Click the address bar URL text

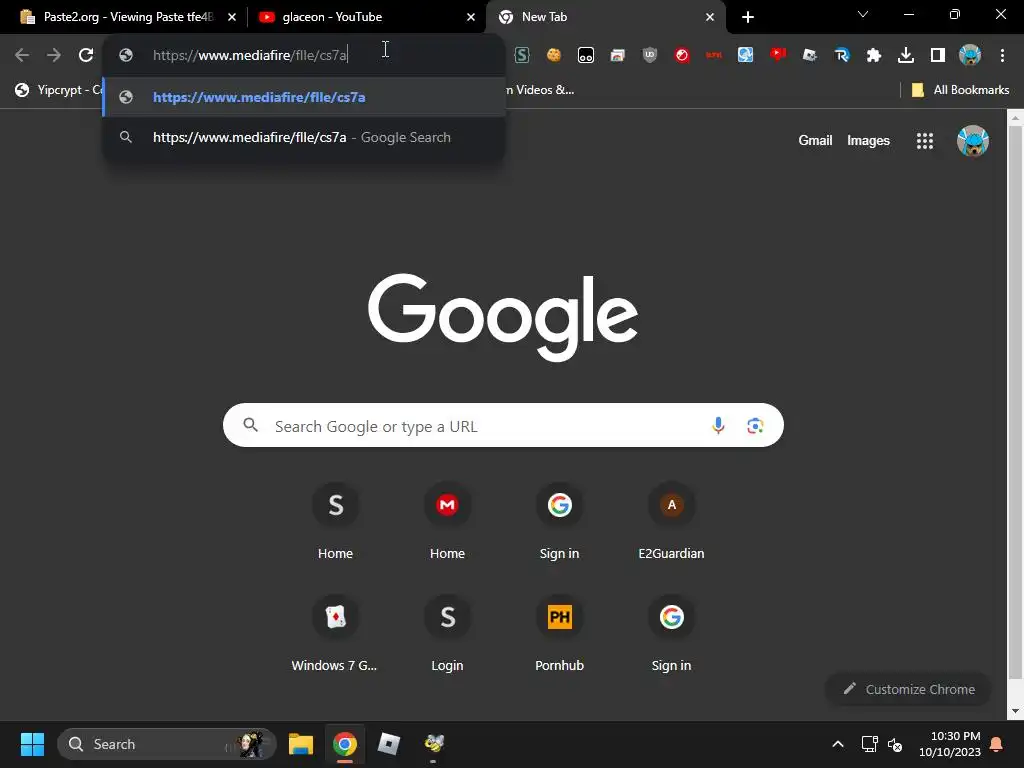[x=250, y=55]
